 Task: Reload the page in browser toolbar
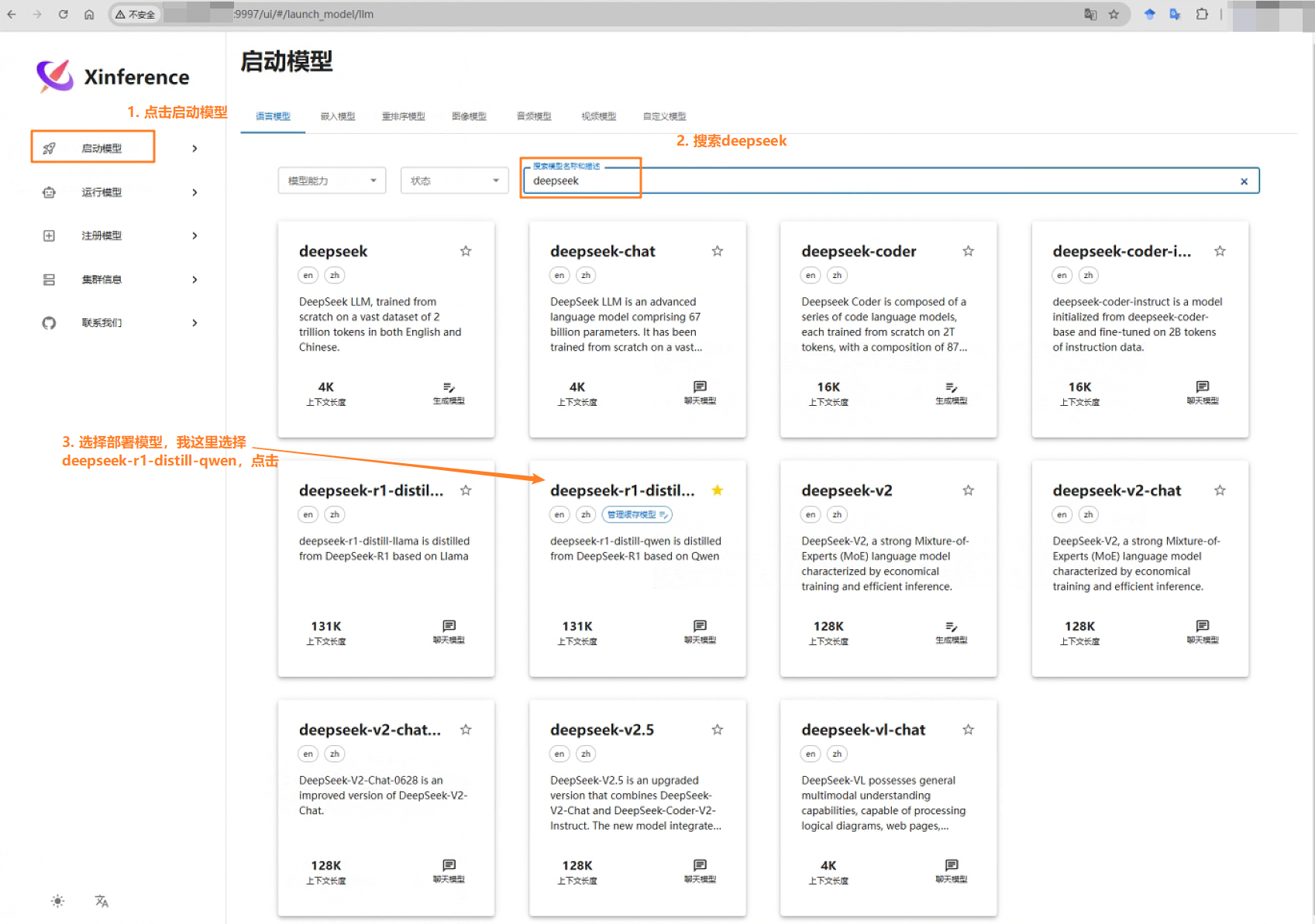click(x=63, y=14)
